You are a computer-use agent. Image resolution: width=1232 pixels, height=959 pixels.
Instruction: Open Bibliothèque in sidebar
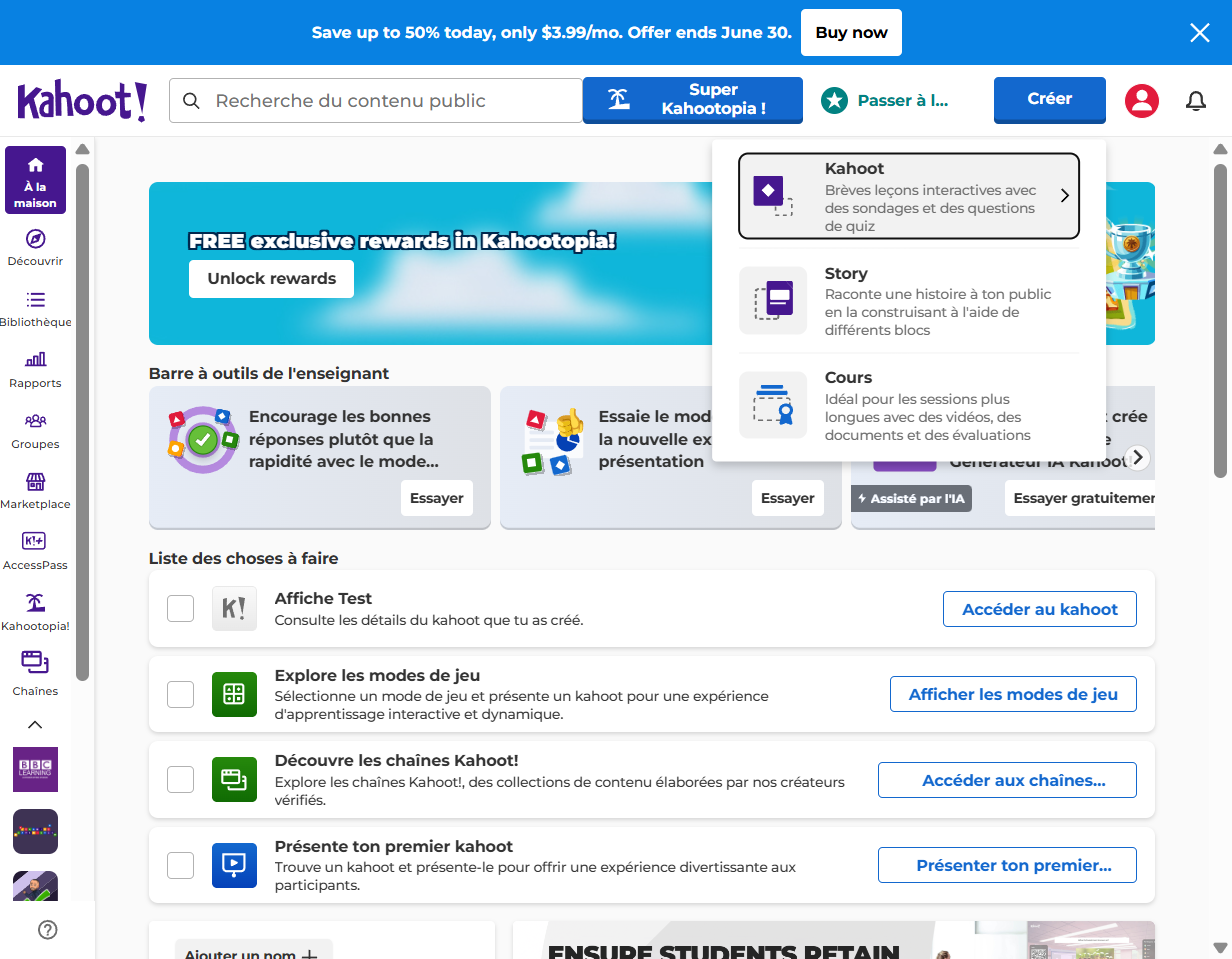(35, 309)
